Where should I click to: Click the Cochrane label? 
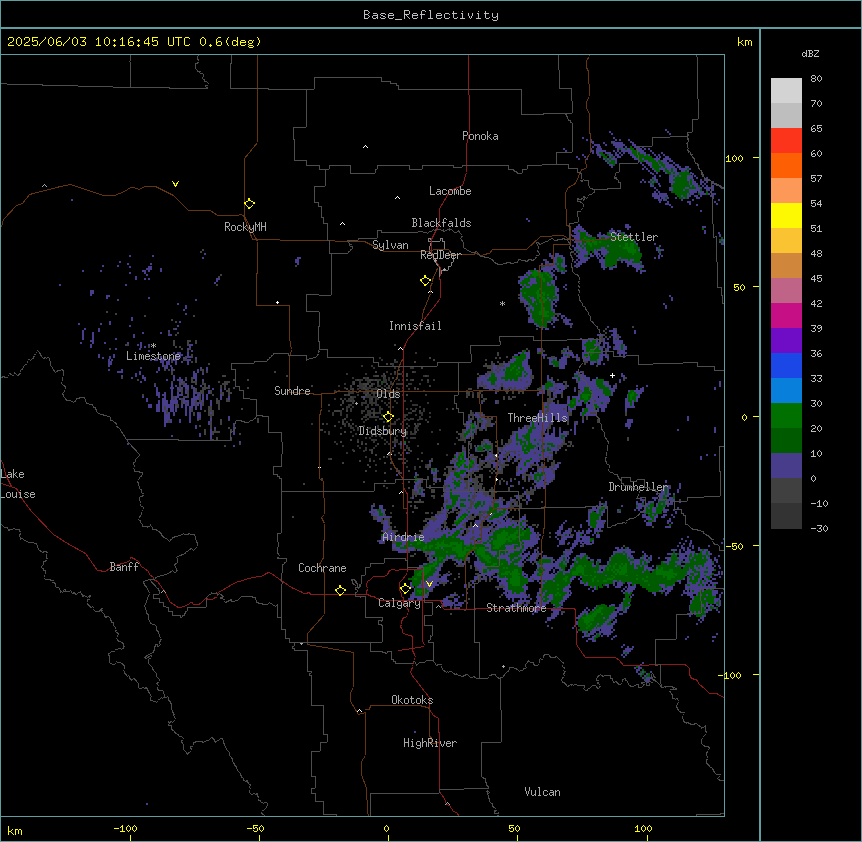pyautogui.click(x=322, y=568)
